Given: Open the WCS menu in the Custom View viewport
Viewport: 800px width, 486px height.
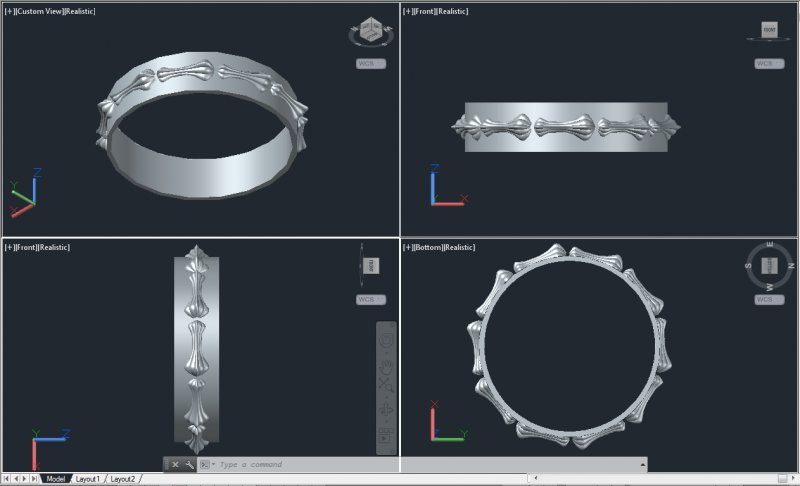Looking at the screenshot, I should click(x=371, y=63).
